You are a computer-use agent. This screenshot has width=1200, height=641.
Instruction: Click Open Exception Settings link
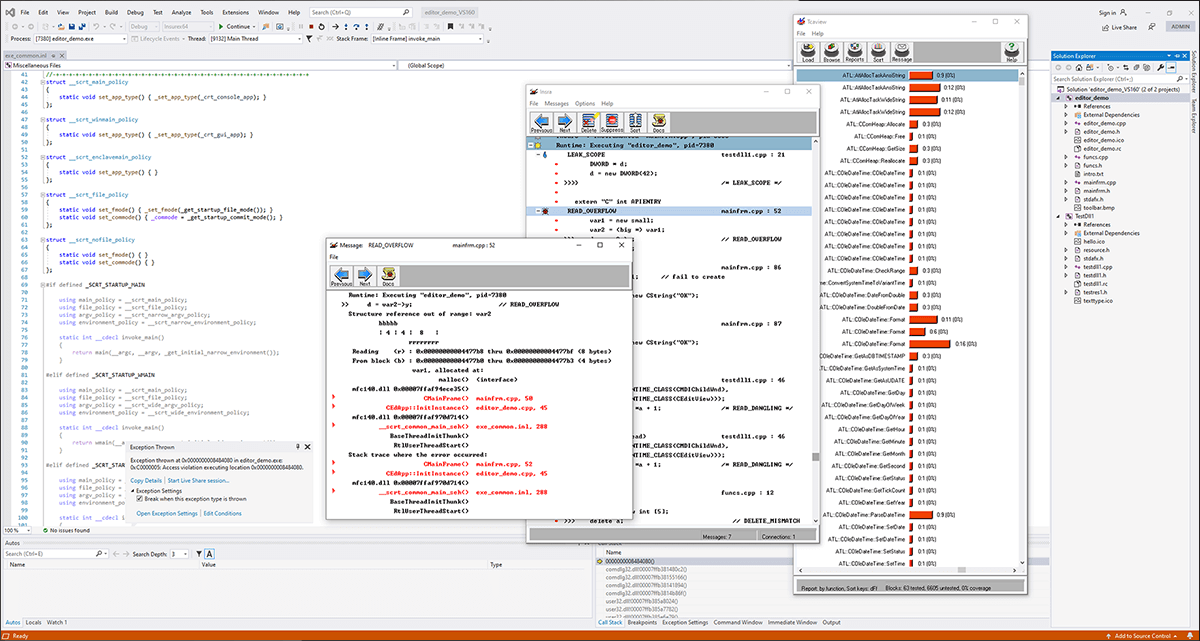click(167, 513)
